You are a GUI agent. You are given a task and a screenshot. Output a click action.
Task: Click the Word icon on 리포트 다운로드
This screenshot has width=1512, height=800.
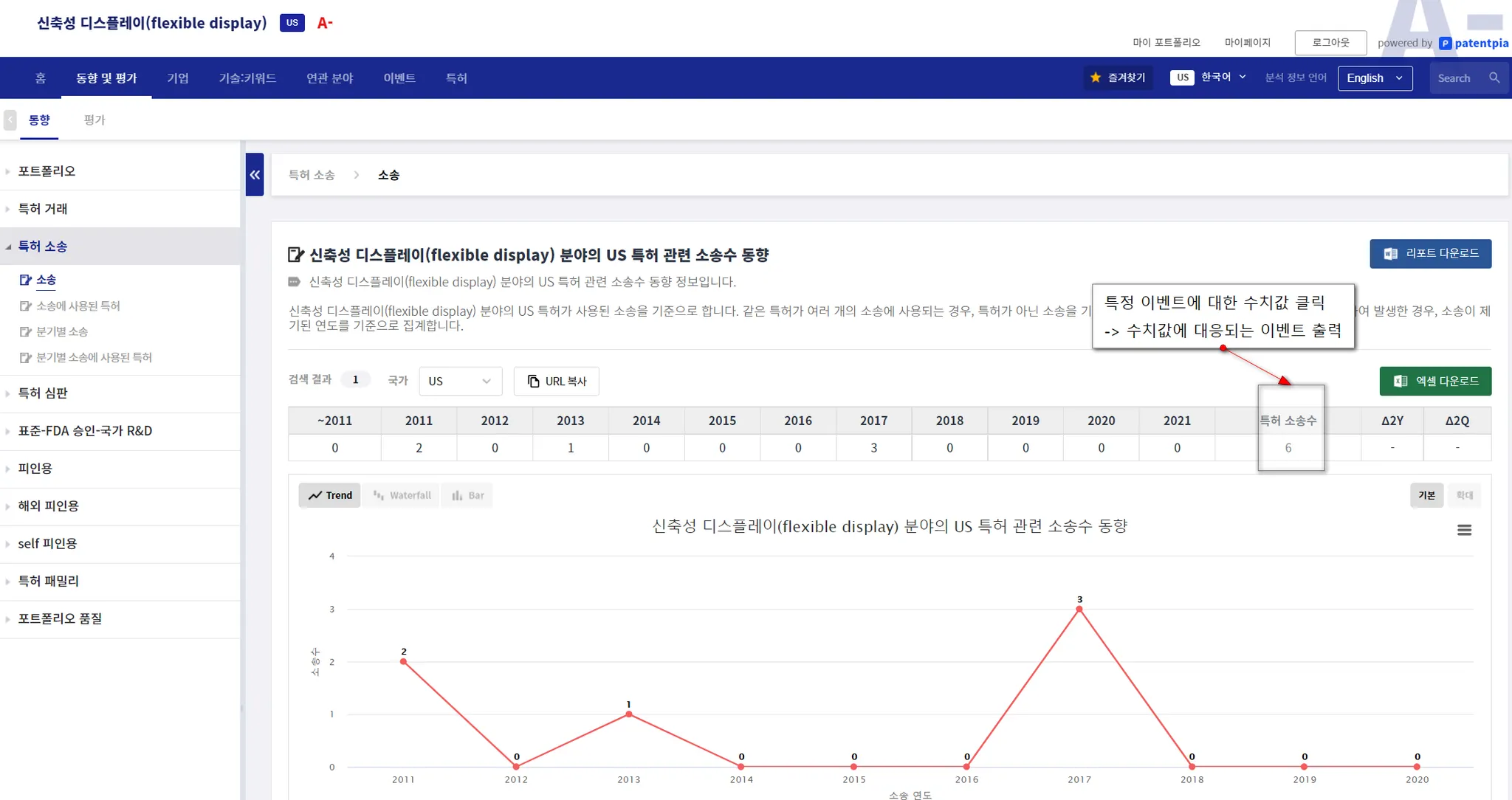[x=1390, y=253]
